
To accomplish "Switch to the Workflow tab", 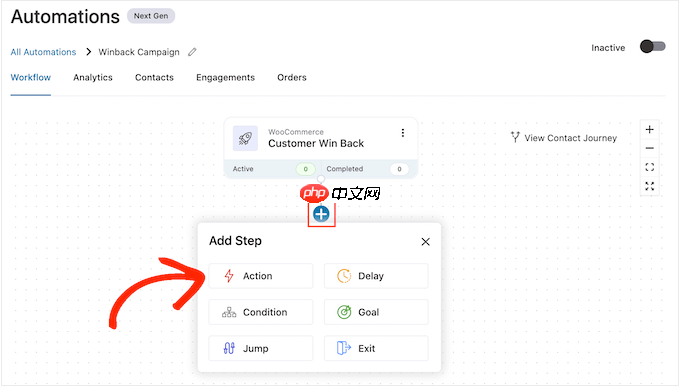I will [x=31, y=78].
